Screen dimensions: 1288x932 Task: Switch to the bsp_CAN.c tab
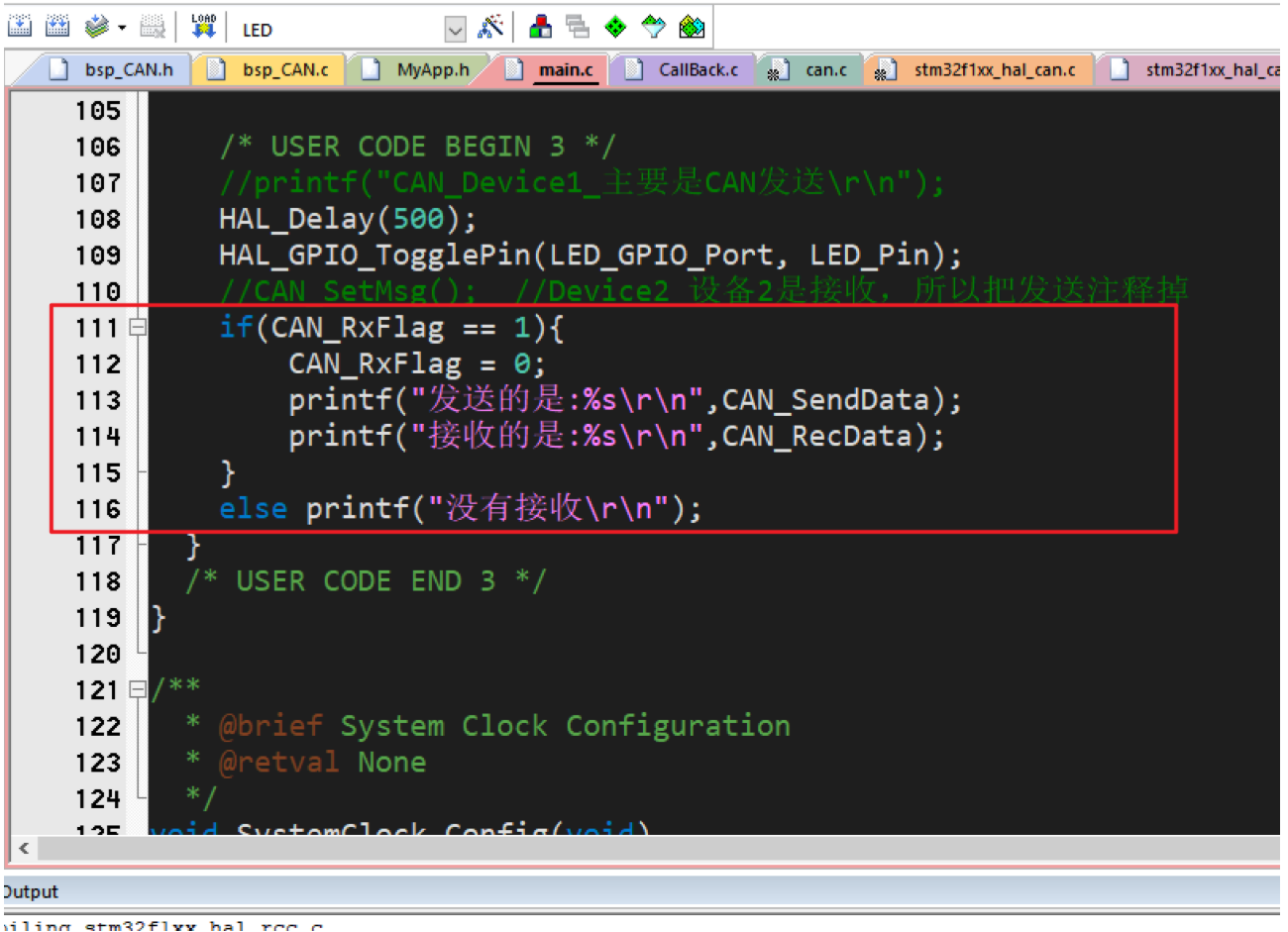(271, 69)
